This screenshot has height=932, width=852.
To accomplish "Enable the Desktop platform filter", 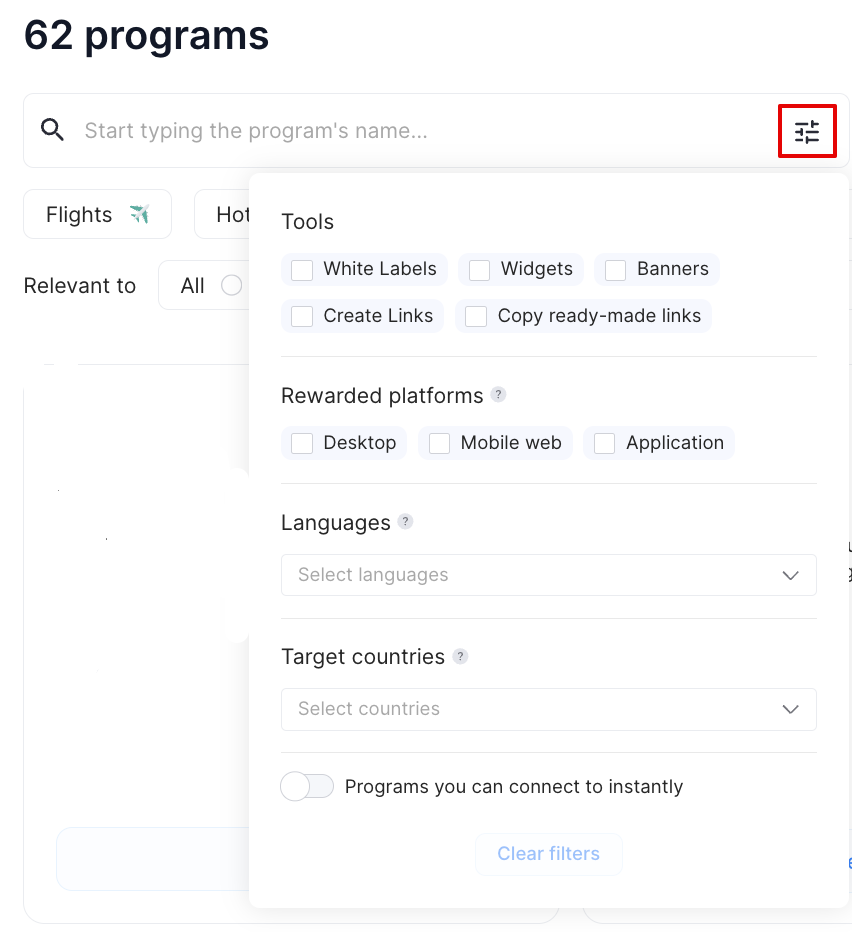I will click(x=302, y=444).
